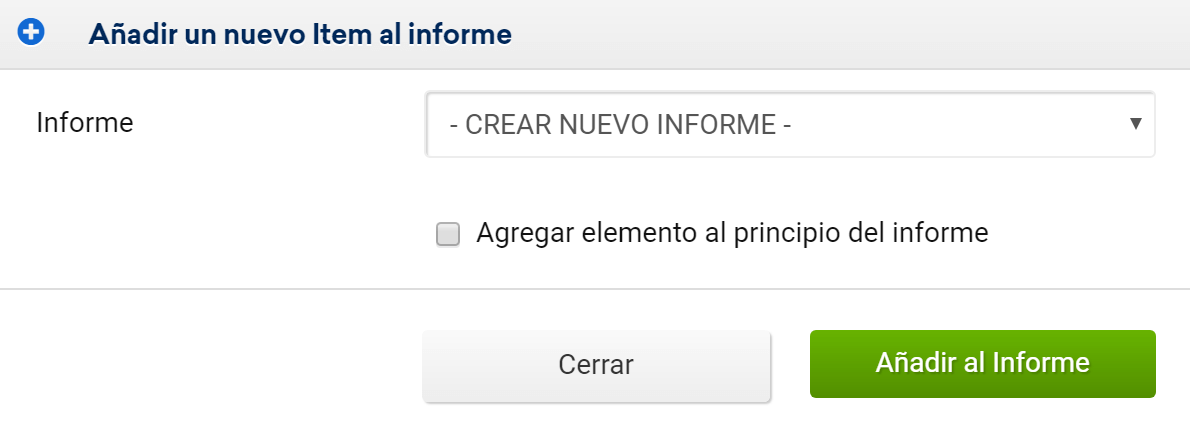Click the word 'Informe' left of the selector

pyautogui.click(x=85, y=123)
